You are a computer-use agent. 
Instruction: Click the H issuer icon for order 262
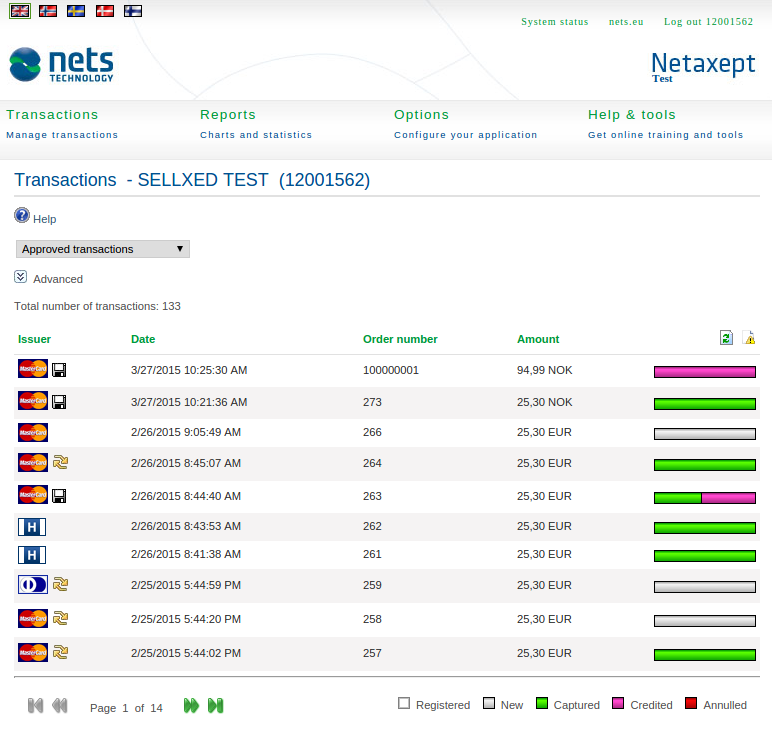click(x=32, y=527)
